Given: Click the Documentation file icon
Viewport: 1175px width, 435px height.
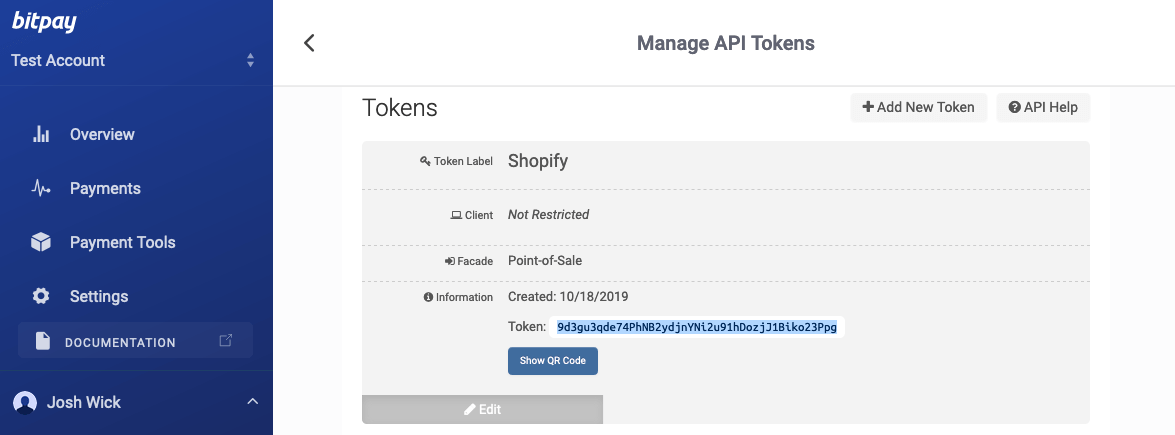Looking at the screenshot, I should pyautogui.click(x=42, y=342).
